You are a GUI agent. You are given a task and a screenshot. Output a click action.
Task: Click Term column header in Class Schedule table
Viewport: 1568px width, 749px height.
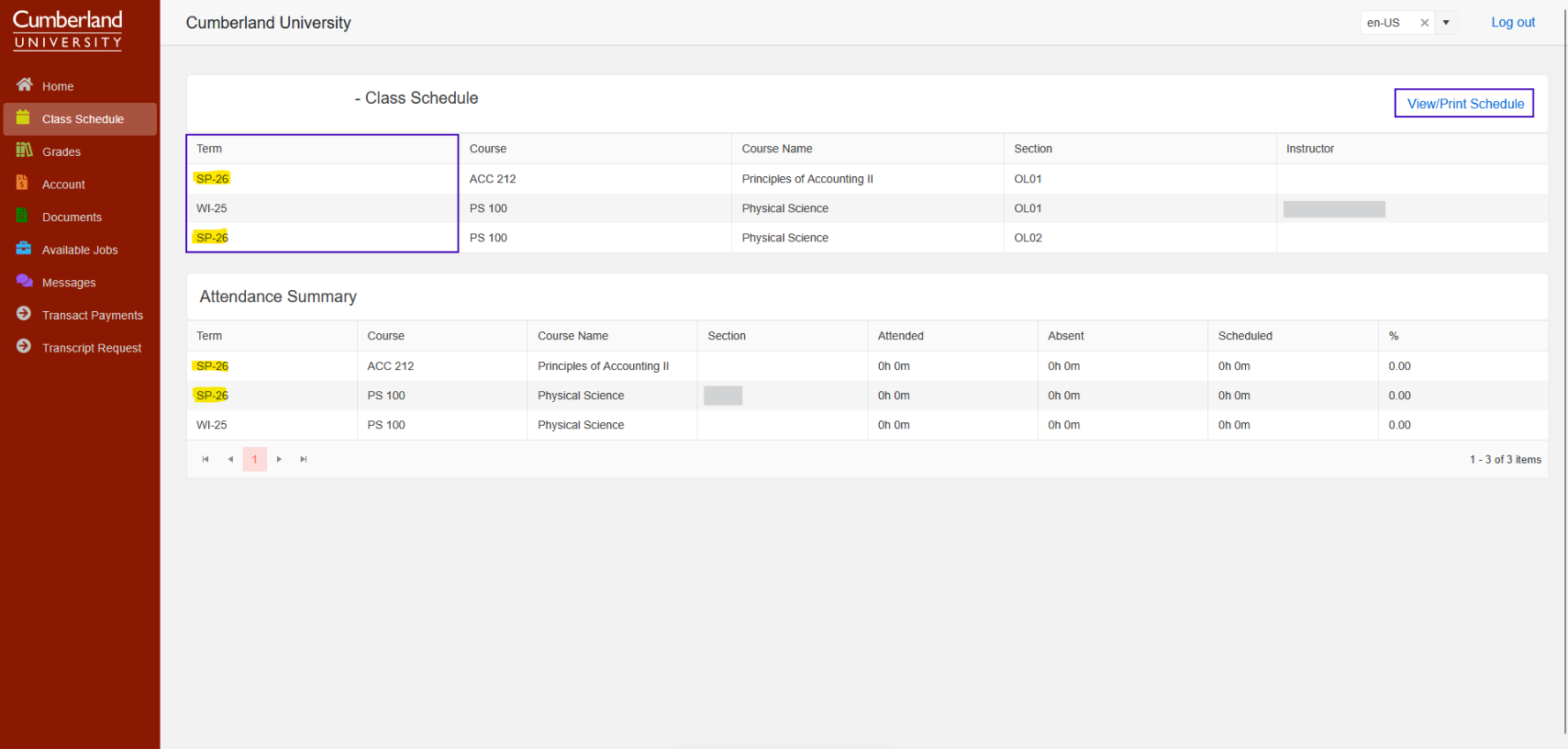coord(209,149)
